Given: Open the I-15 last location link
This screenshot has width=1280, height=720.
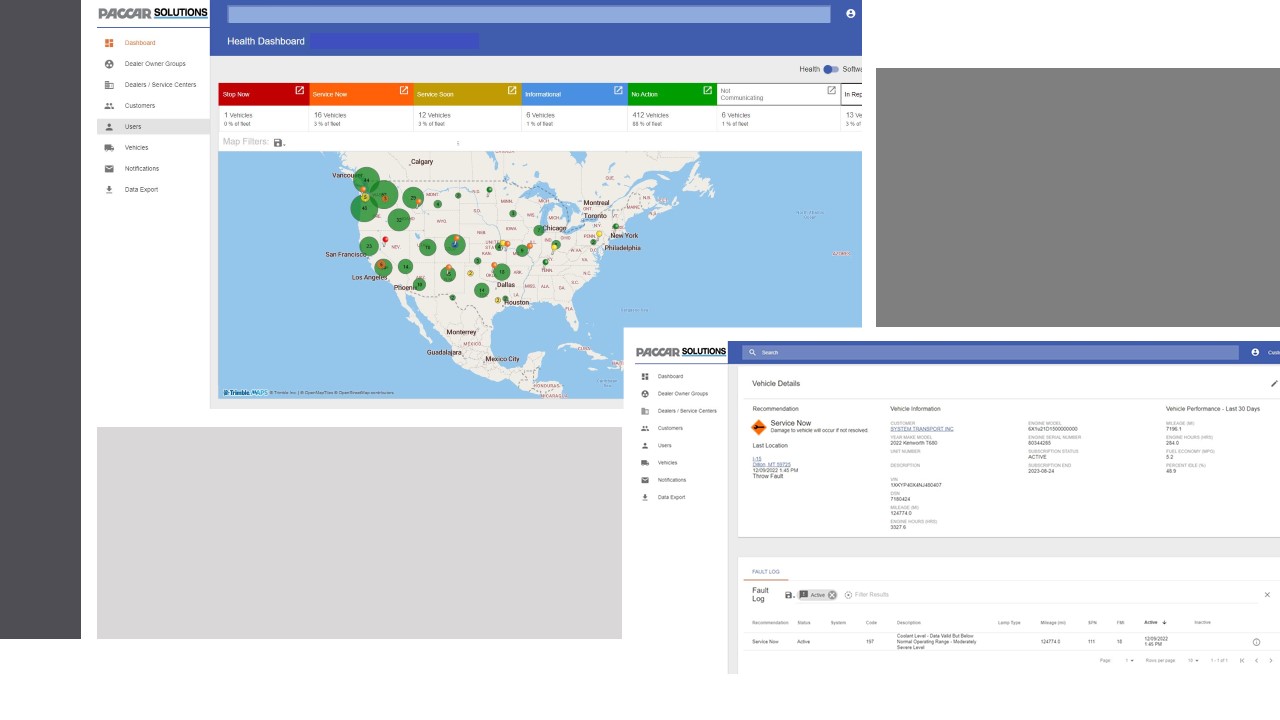Looking at the screenshot, I should pos(757,459).
